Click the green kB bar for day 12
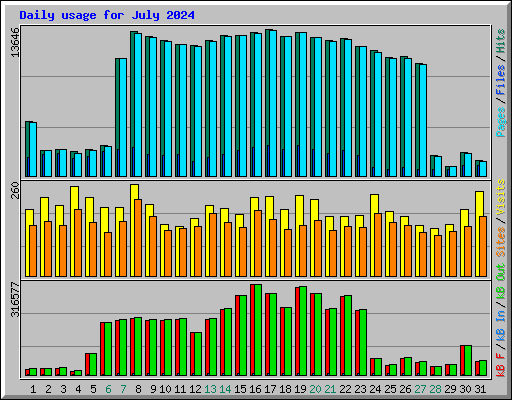This screenshot has width=512, height=400. [198, 354]
